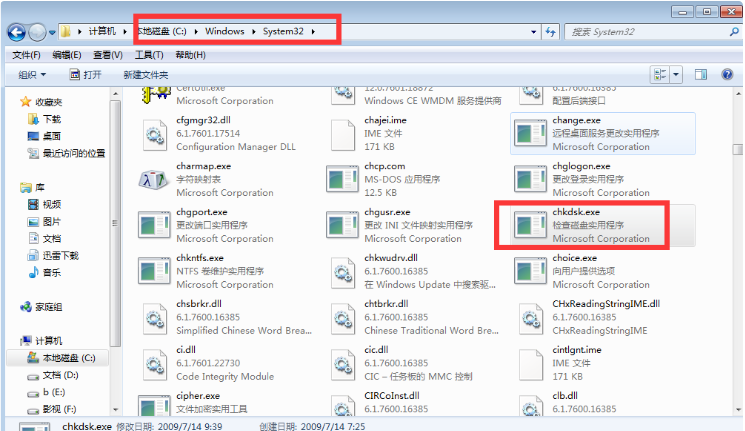
Task: Select the charmap.exe character map icon
Action: [154, 180]
